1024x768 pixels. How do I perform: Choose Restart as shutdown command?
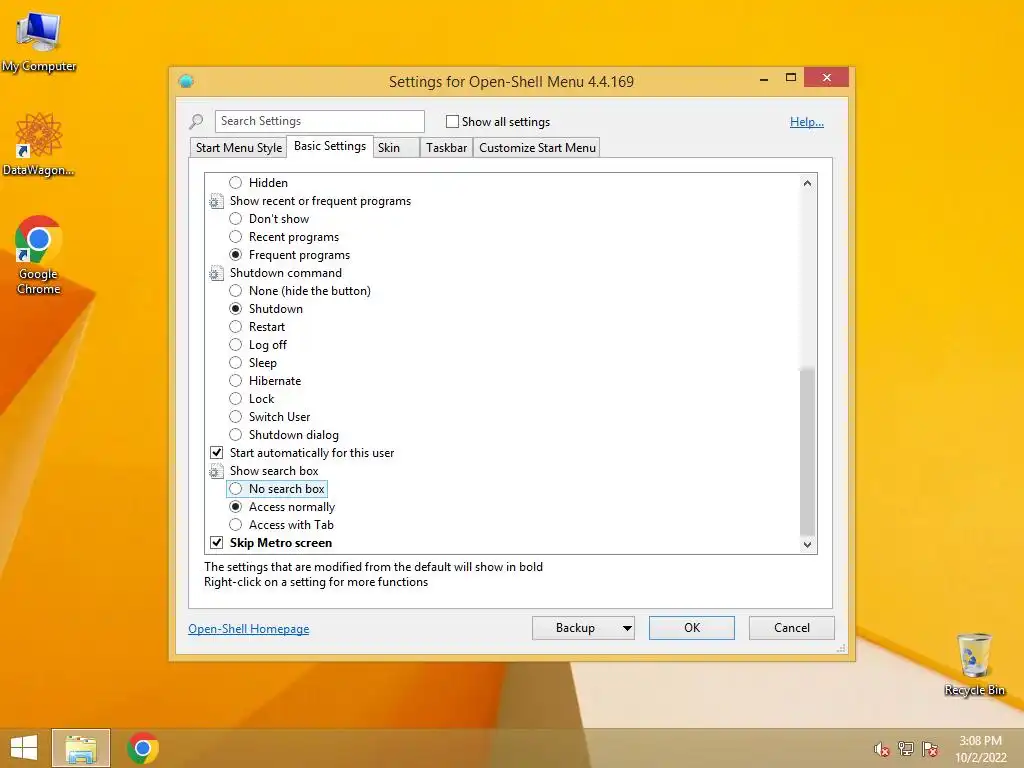235,327
